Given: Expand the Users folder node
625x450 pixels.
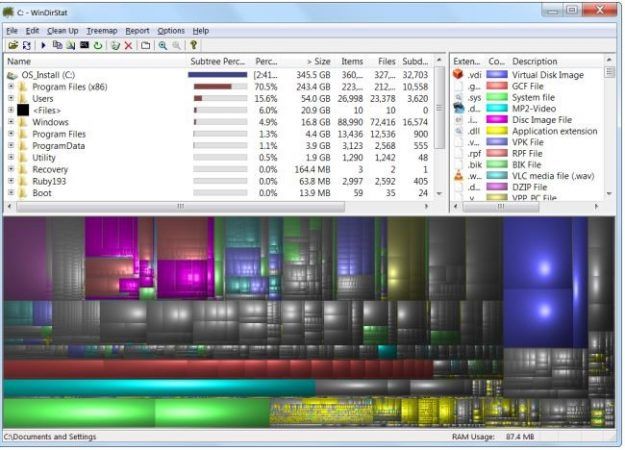Looking at the screenshot, I should click(11, 98).
